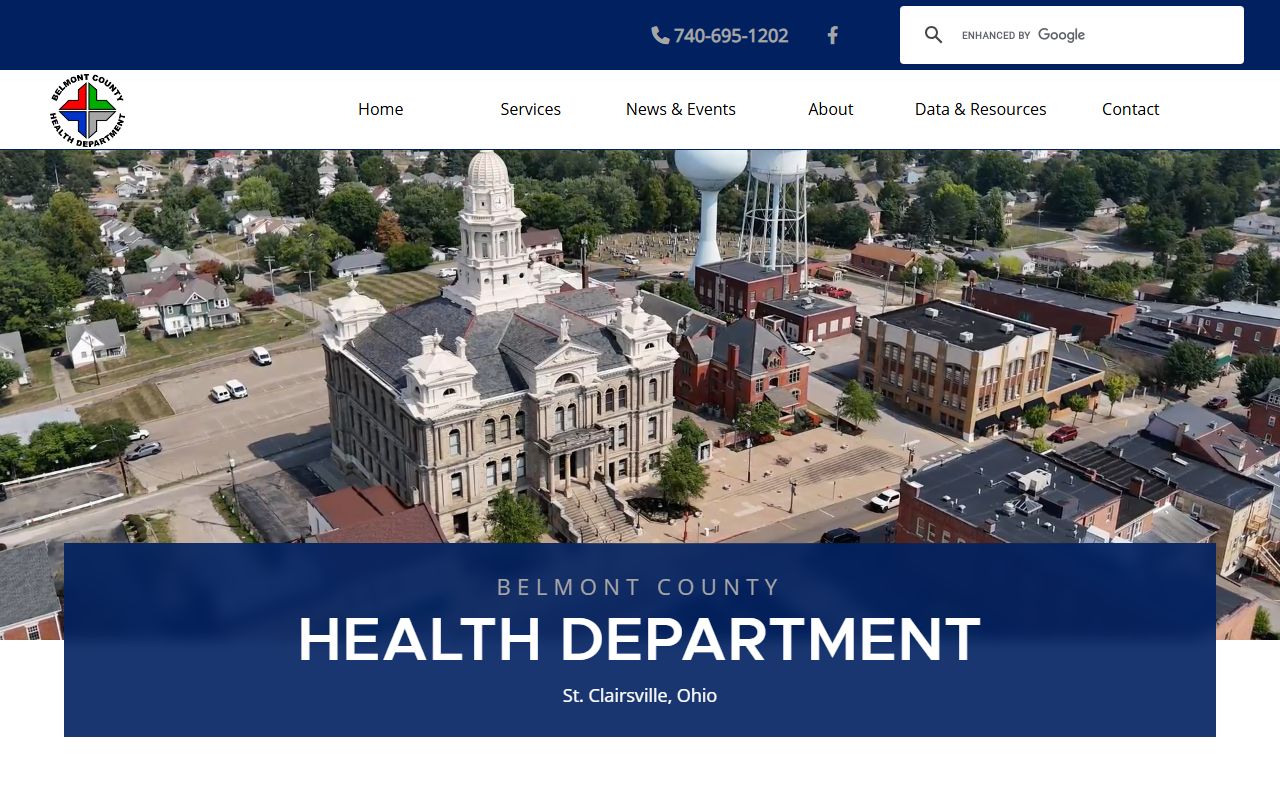Open the News & Events menu
This screenshot has height=800, width=1280.
point(681,109)
